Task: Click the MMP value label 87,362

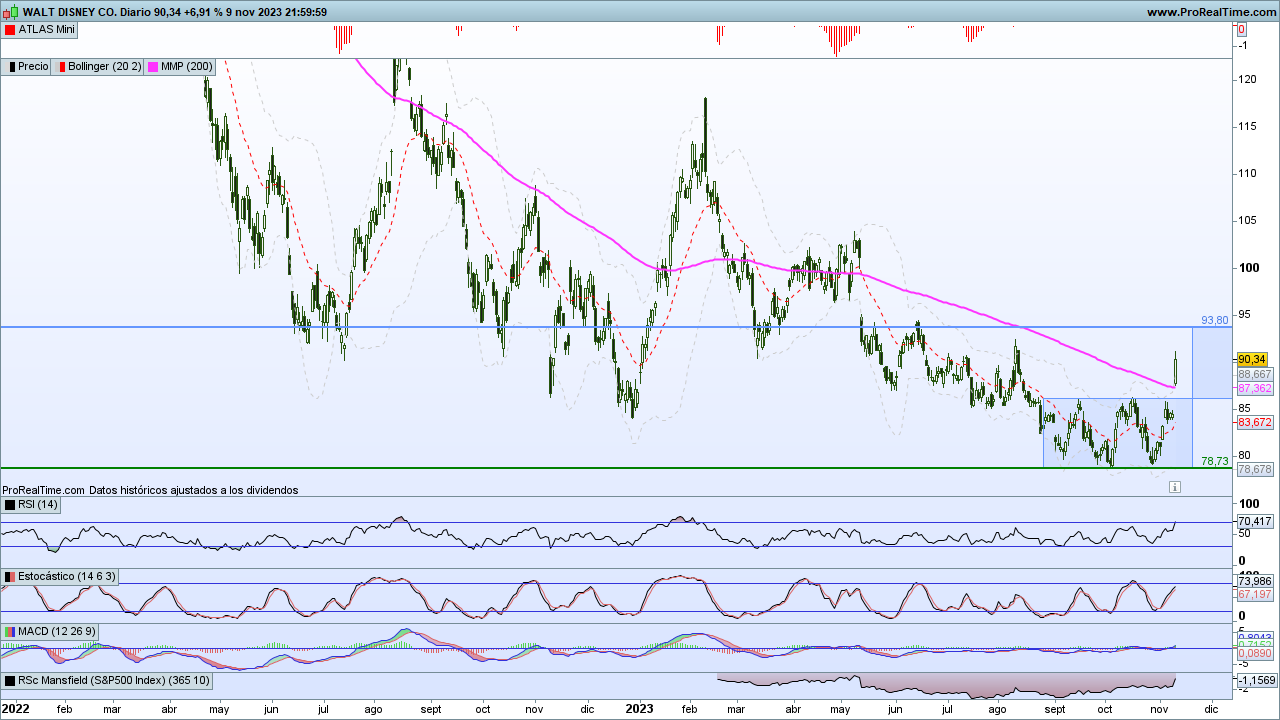Action: tap(1254, 388)
